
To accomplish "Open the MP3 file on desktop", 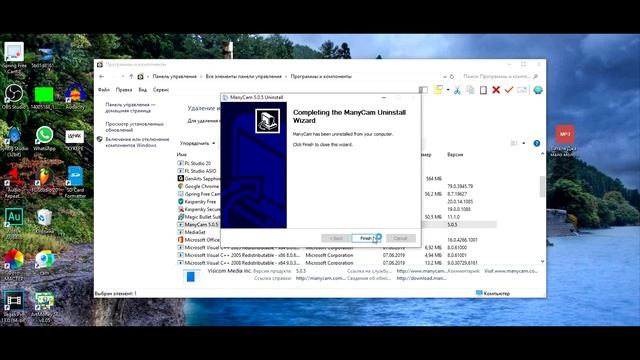I will tap(564, 140).
